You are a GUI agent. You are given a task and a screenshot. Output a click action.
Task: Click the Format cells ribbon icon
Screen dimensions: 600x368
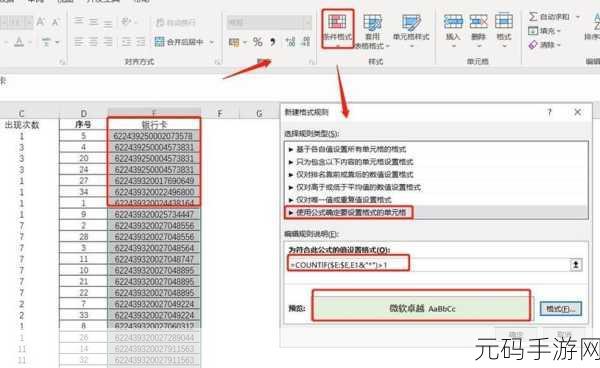(x=504, y=22)
